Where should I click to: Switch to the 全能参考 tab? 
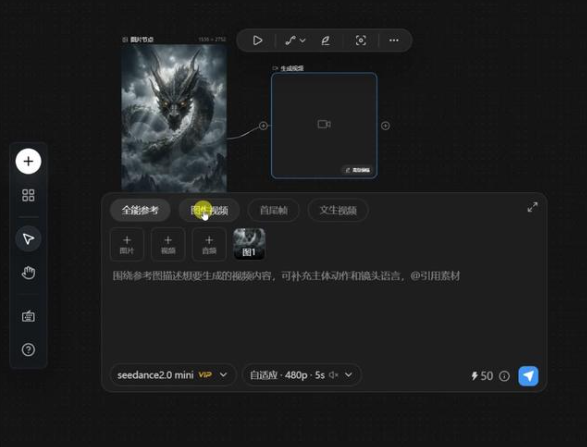tap(140, 210)
